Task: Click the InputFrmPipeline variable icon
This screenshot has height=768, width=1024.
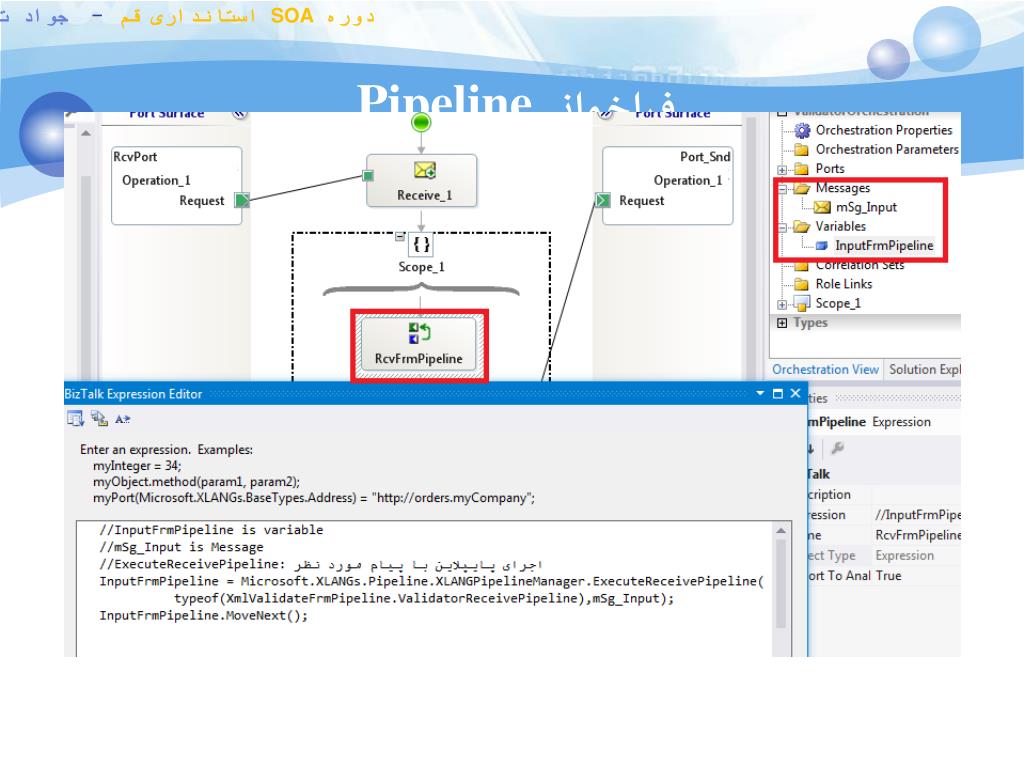Action: pos(822,246)
